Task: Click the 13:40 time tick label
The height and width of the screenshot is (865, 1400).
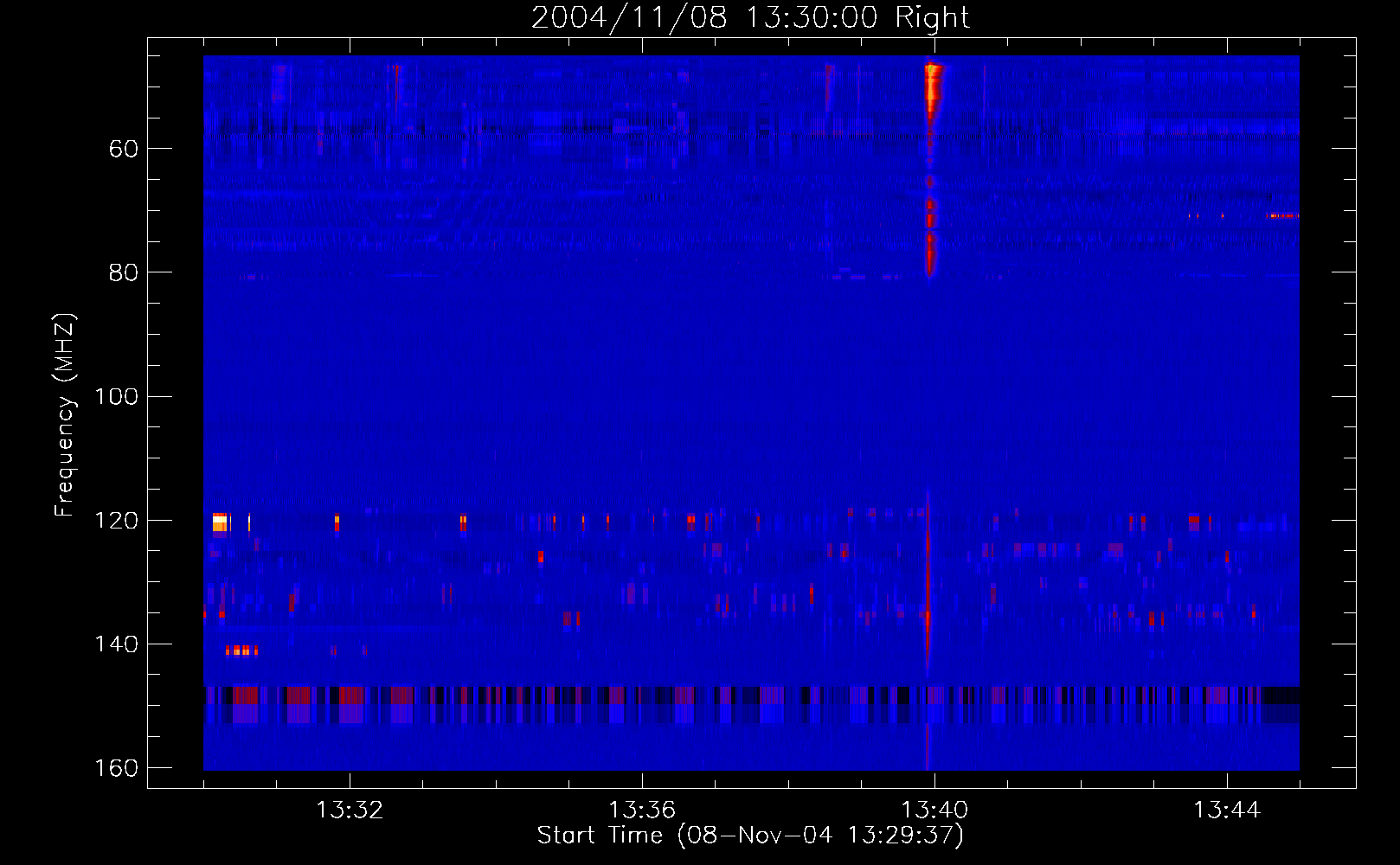Action: point(934,811)
